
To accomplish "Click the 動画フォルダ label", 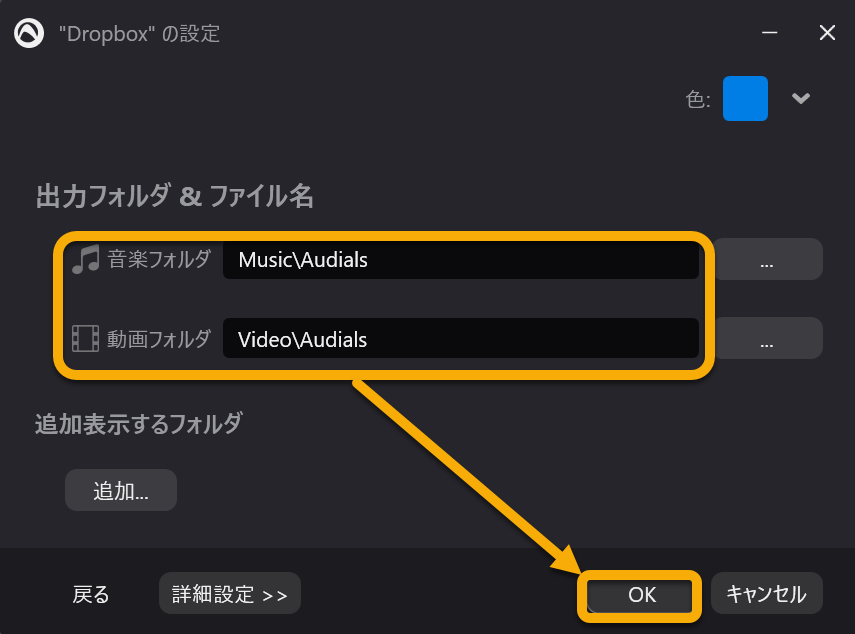I will (159, 339).
